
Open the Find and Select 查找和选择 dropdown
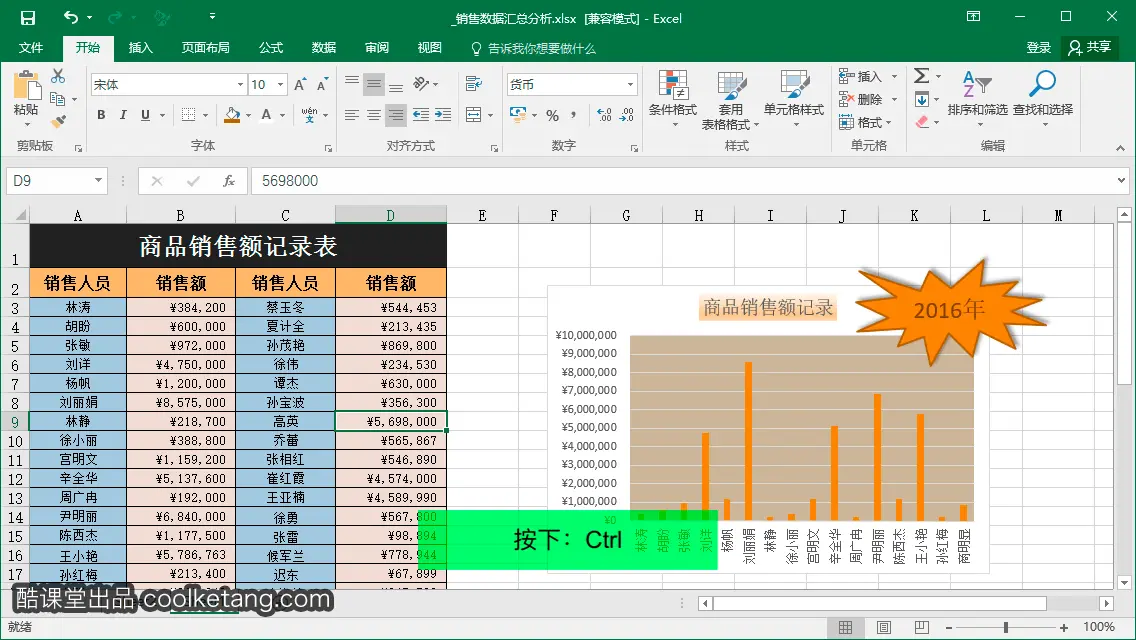tap(1043, 100)
